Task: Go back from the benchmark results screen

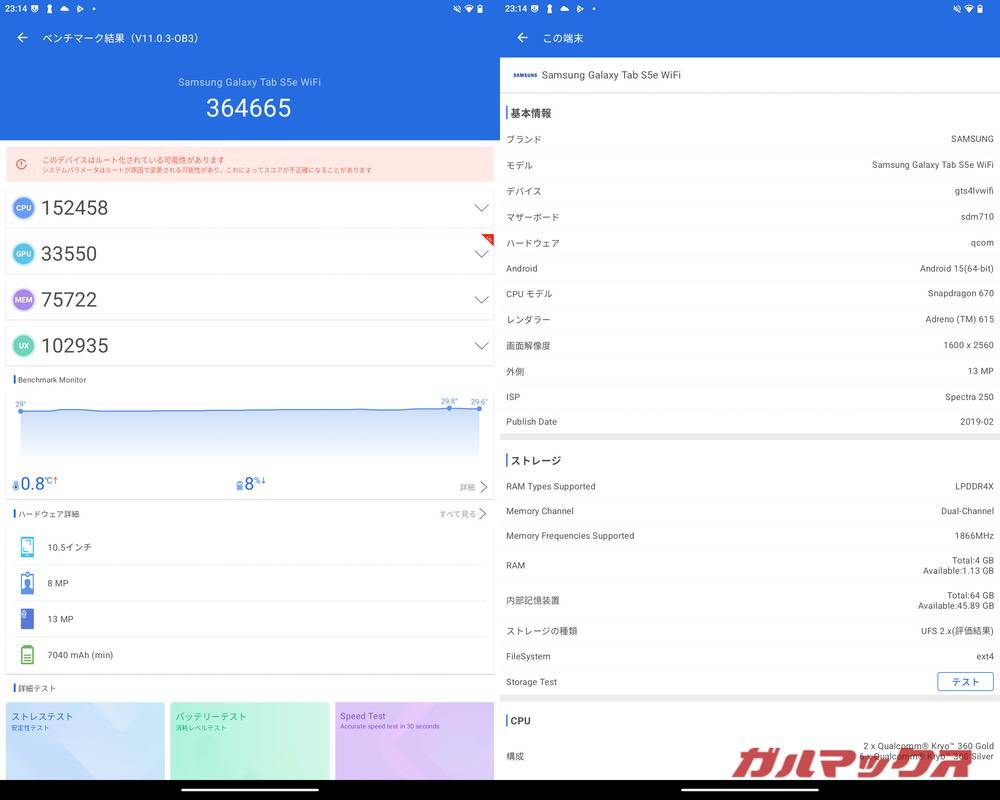Action: pyautogui.click(x=22, y=36)
